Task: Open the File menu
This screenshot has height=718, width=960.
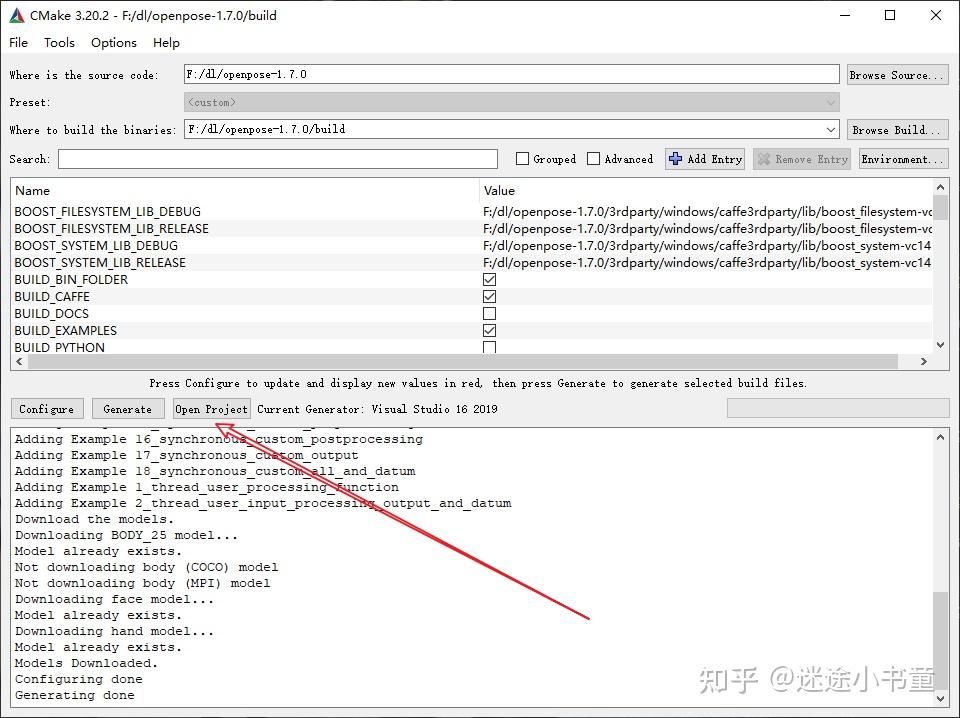Action: click(18, 42)
